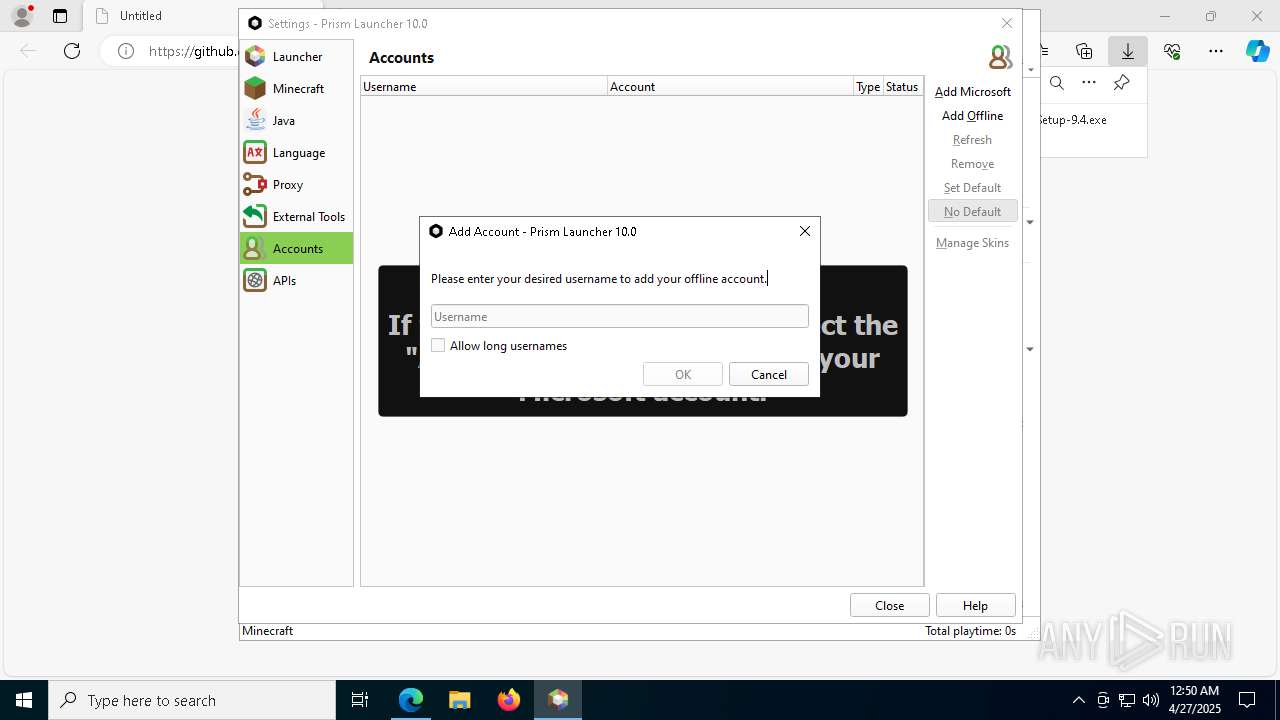Launch Firefox from taskbar

point(509,700)
